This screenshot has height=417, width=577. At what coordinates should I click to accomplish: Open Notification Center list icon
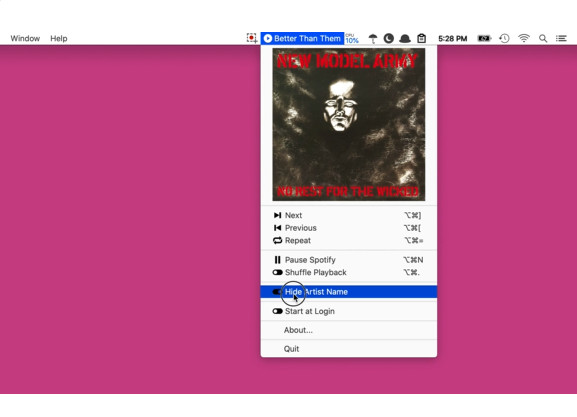(561, 38)
